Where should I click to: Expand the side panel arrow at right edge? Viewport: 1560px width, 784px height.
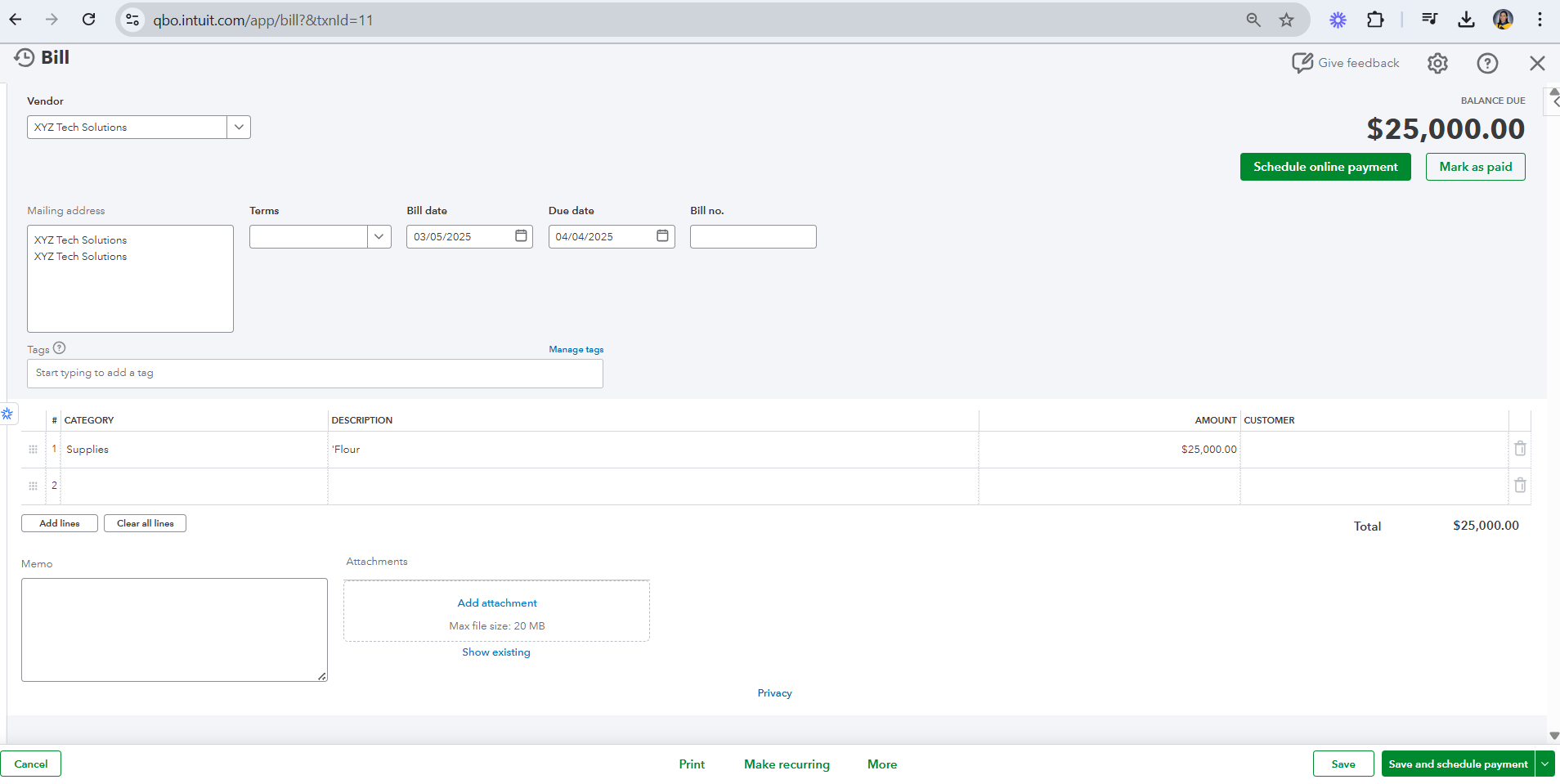1553,101
